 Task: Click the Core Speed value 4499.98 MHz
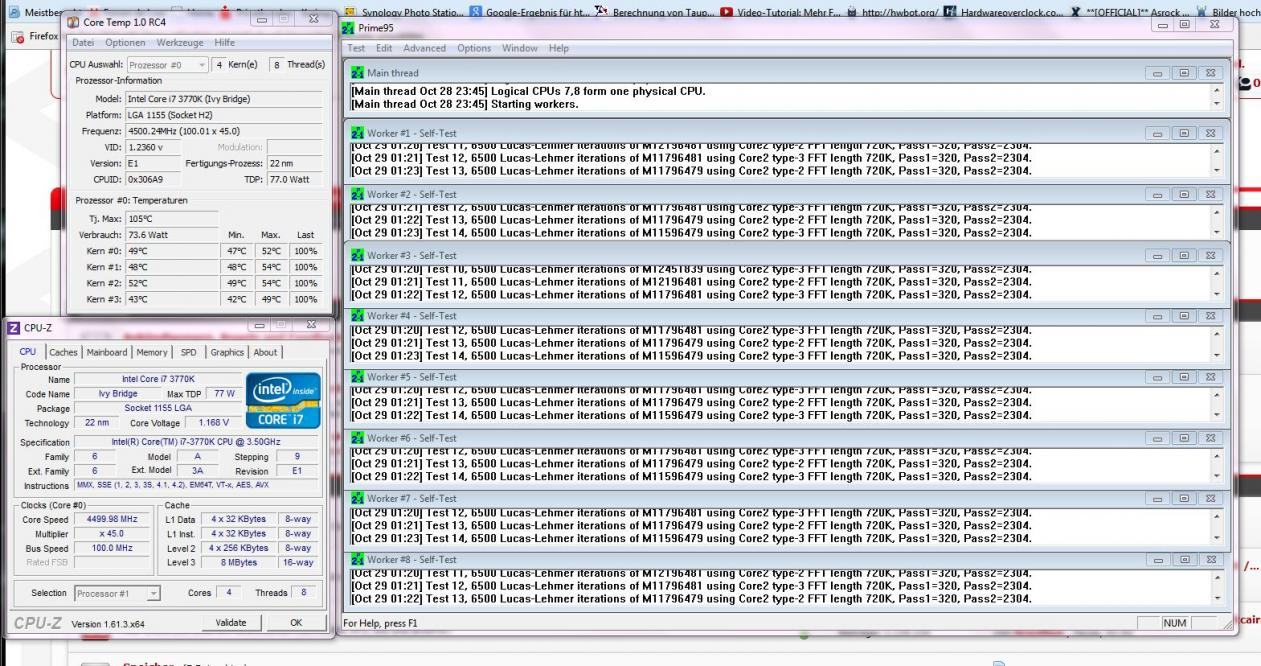114,520
